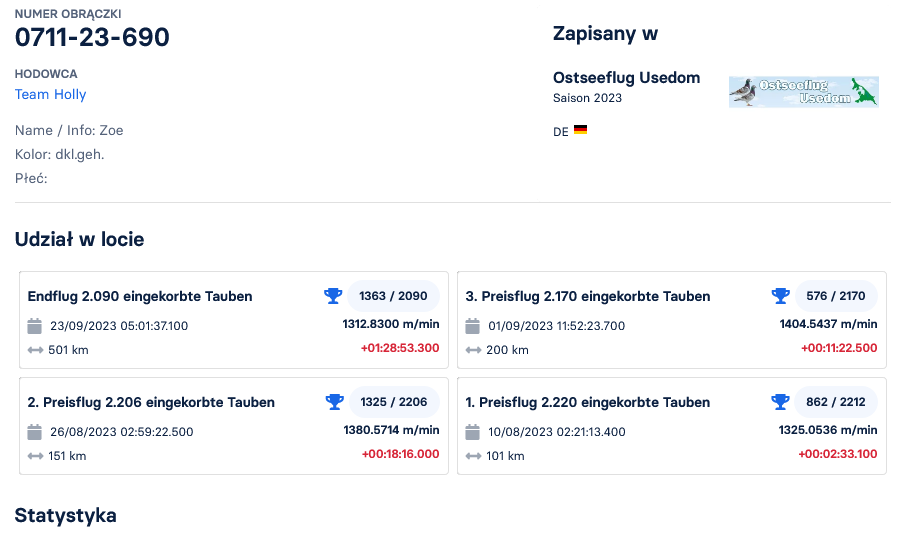Open Endflug 2.090 eingekorbte Tauben flight
This screenshot has height=550, width=917.
[x=140, y=297]
